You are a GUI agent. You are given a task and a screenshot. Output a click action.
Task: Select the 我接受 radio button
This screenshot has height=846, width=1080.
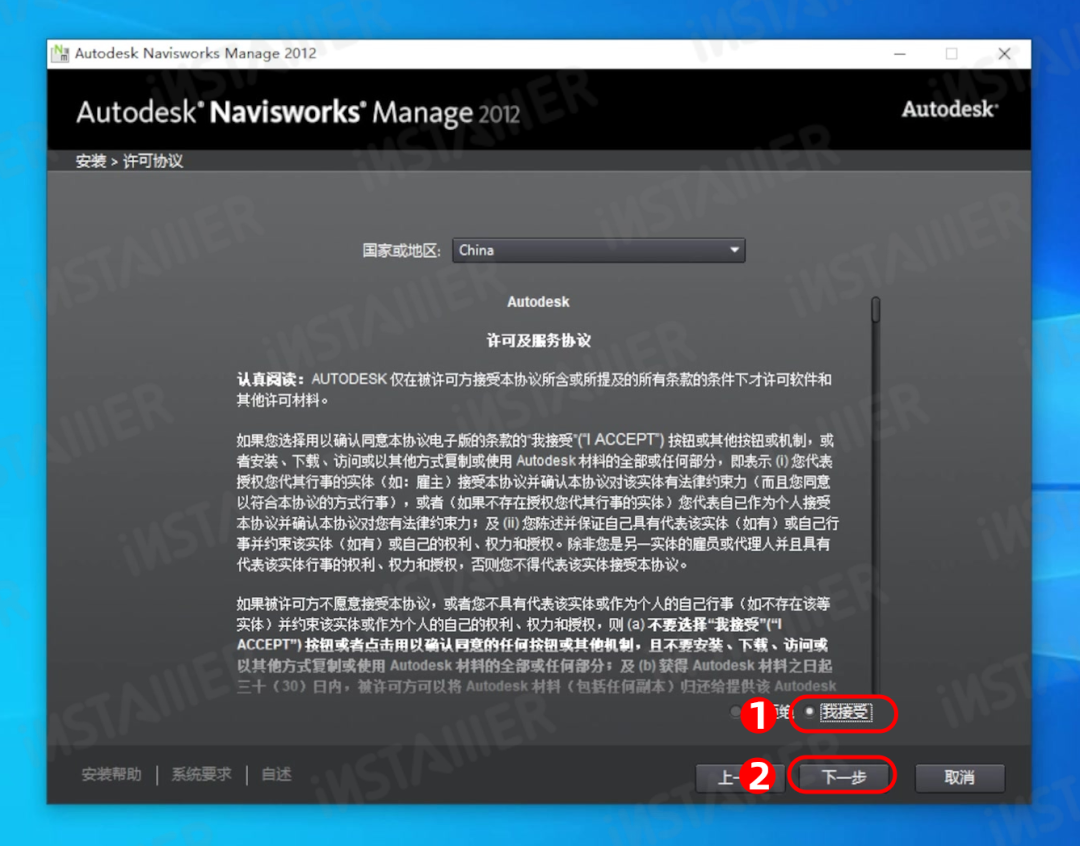(x=810, y=712)
